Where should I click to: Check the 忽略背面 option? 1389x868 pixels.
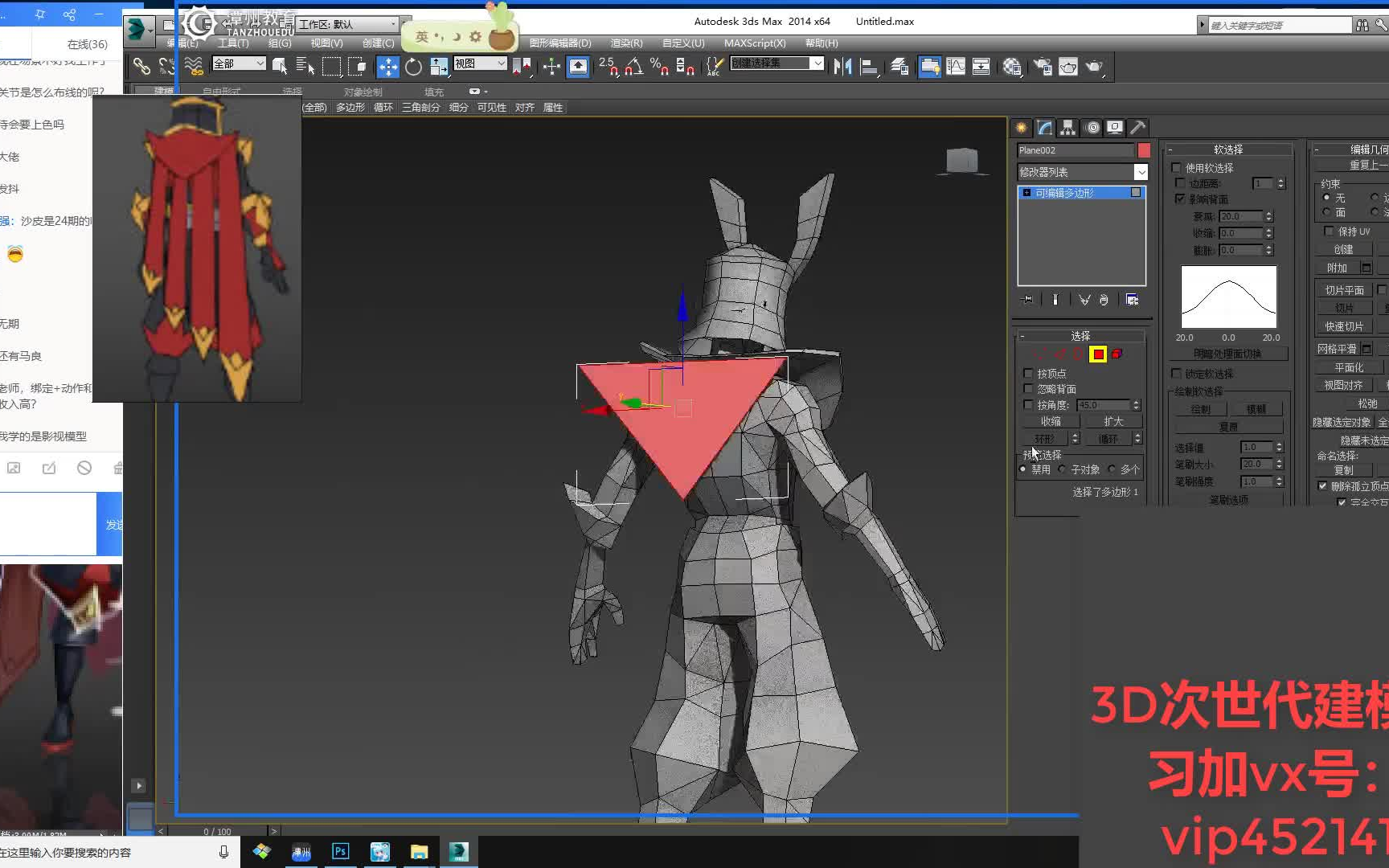coord(1028,389)
